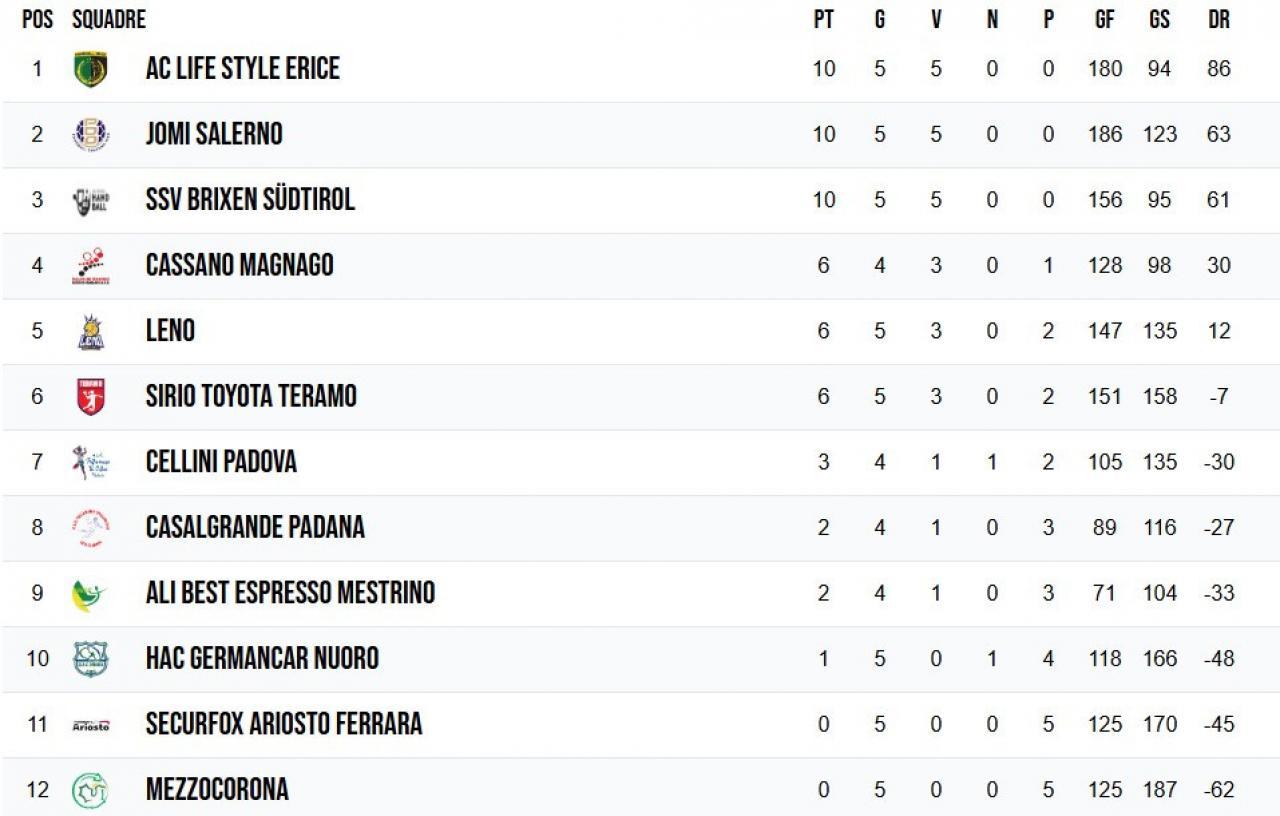Click the Sirio Toyota Teramo red crest
Screen dimensions: 1280x816
(x=90, y=396)
